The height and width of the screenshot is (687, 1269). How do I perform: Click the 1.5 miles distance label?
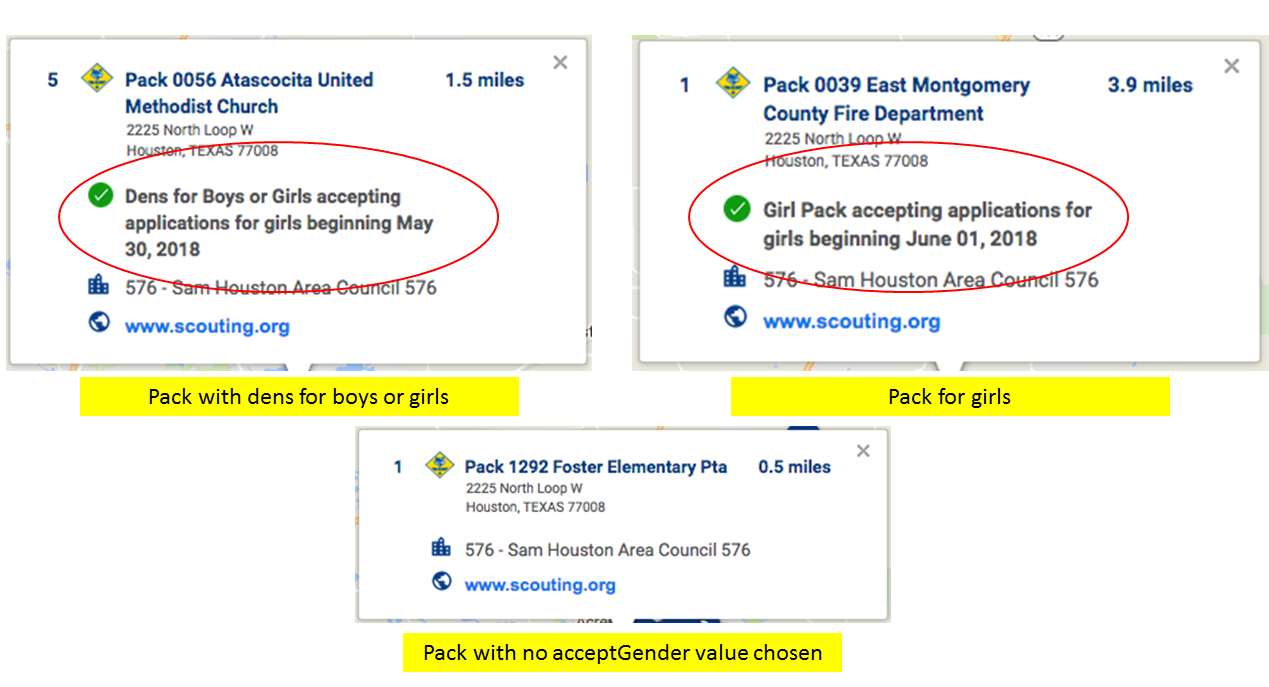pyautogui.click(x=485, y=80)
